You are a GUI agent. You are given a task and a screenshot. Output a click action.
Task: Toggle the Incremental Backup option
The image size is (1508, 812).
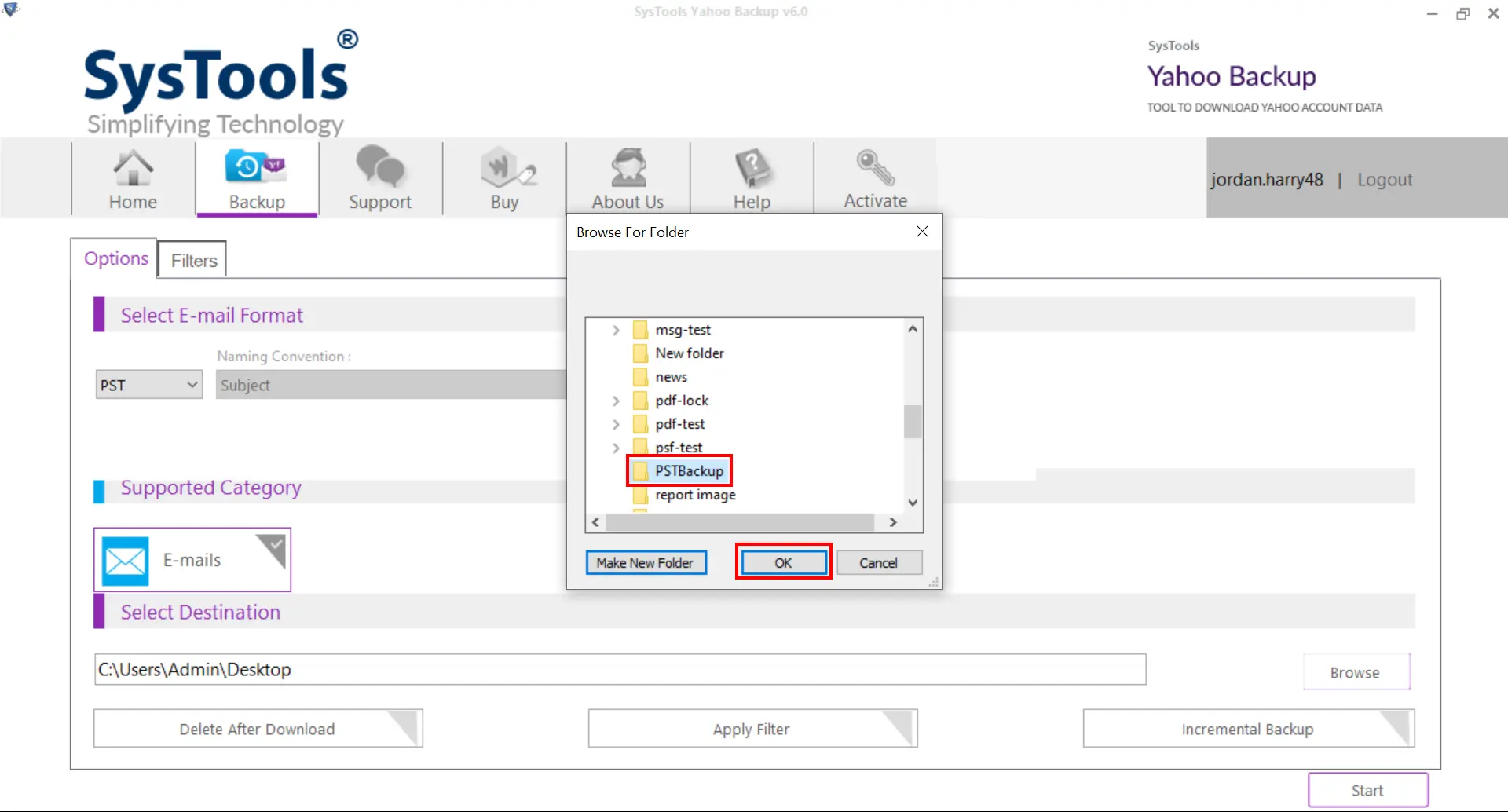pyautogui.click(x=1249, y=729)
